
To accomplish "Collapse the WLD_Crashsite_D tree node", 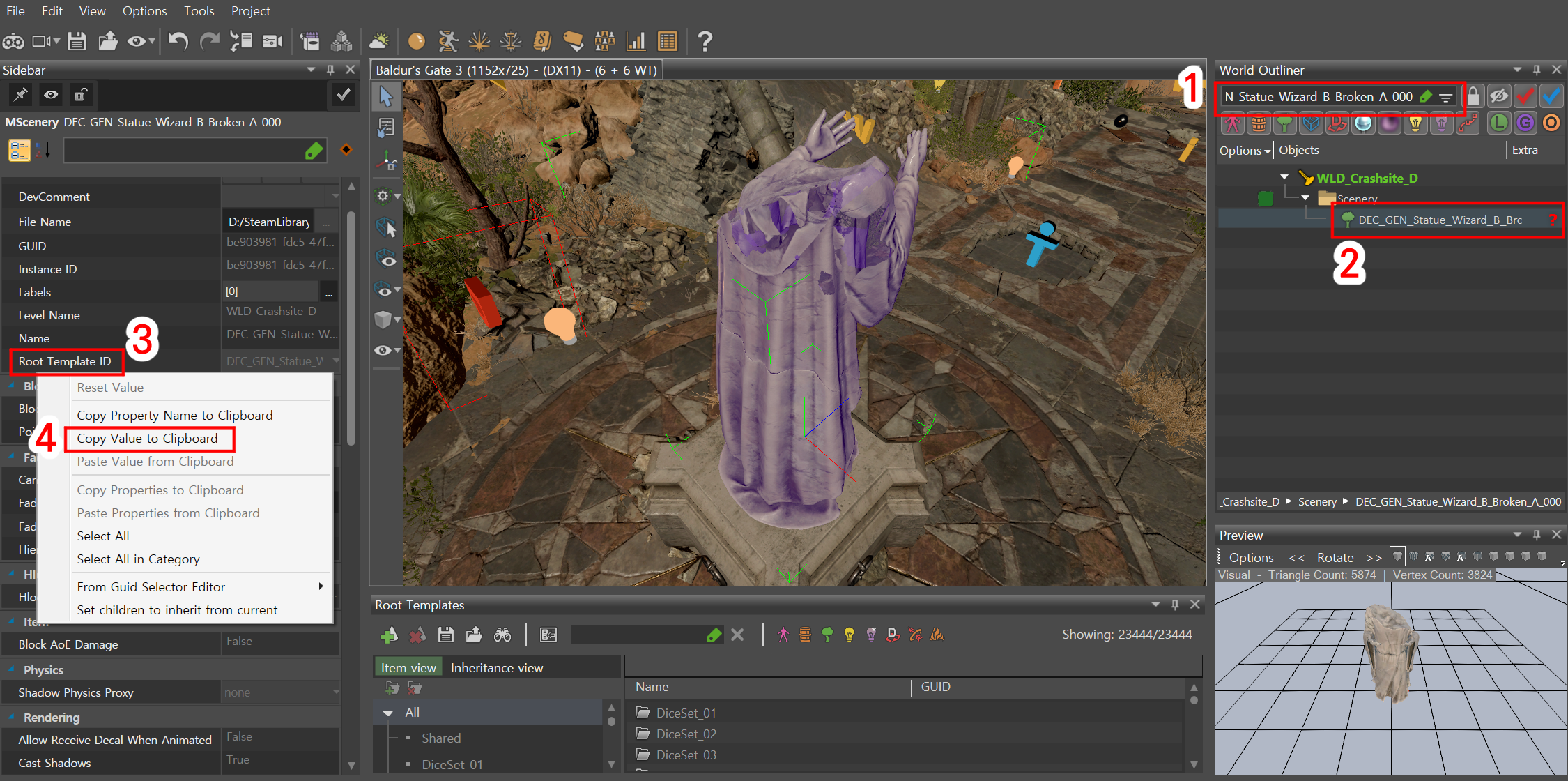I will [1284, 178].
